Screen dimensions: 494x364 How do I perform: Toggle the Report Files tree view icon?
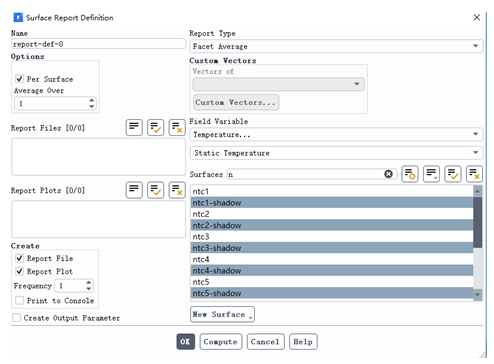pyautogui.click(x=134, y=128)
